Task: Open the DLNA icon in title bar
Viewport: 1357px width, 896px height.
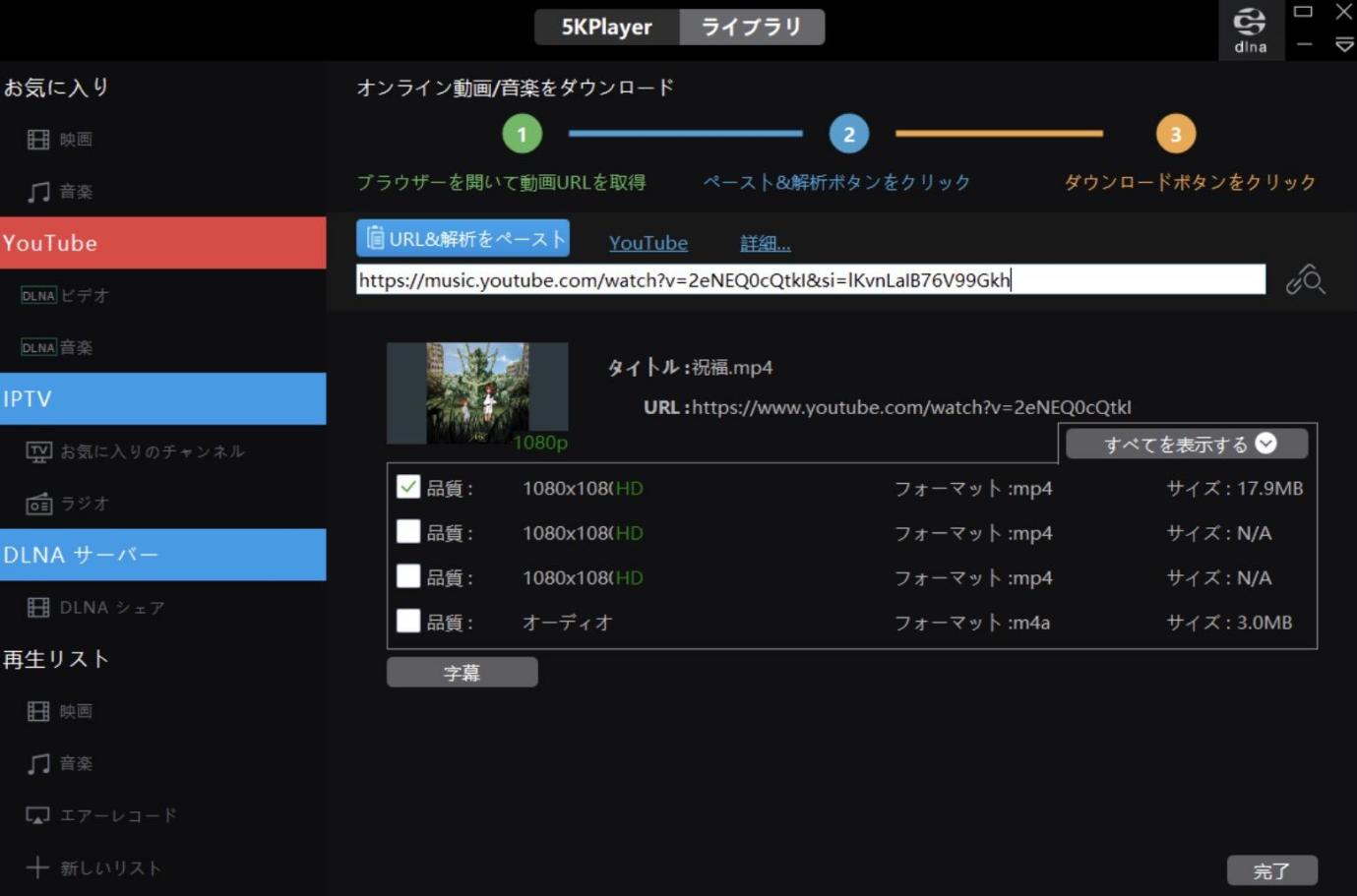Action: [1250, 30]
